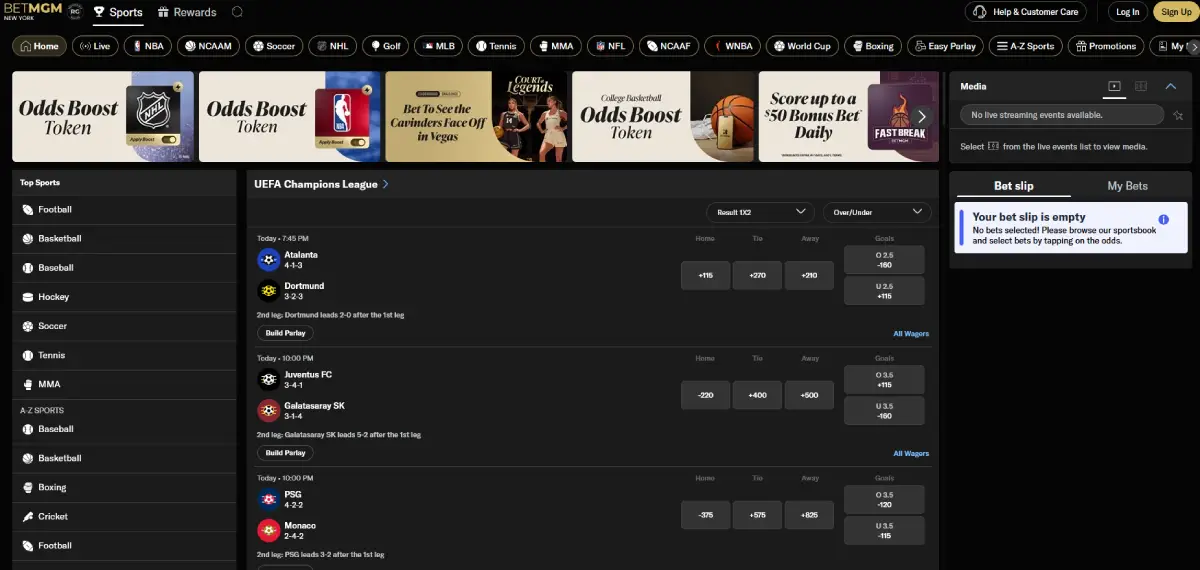This screenshot has width=1200, height=570.
Task: Click the Atalanta team logo
Action: [x=268, y=260]
